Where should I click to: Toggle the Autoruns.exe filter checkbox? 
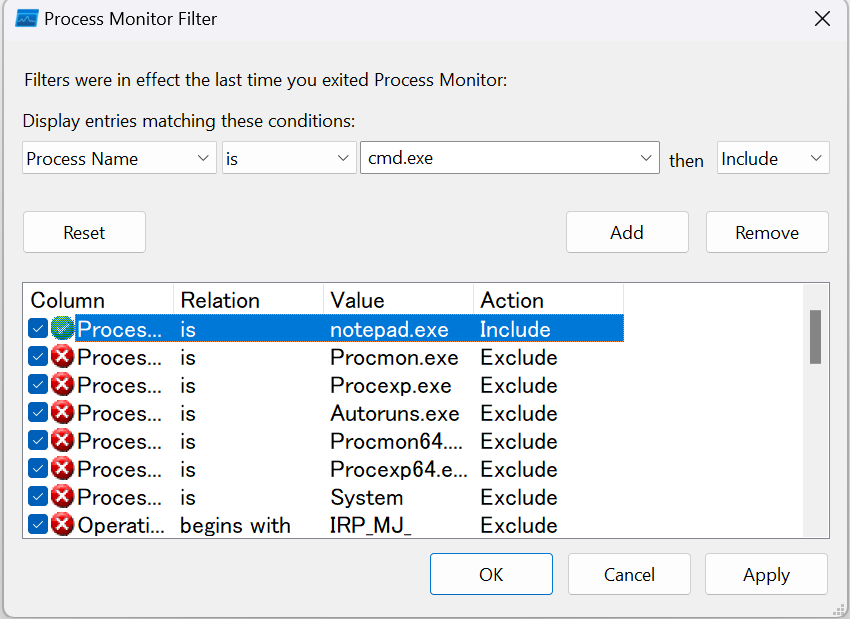click(x=38, y=413)
